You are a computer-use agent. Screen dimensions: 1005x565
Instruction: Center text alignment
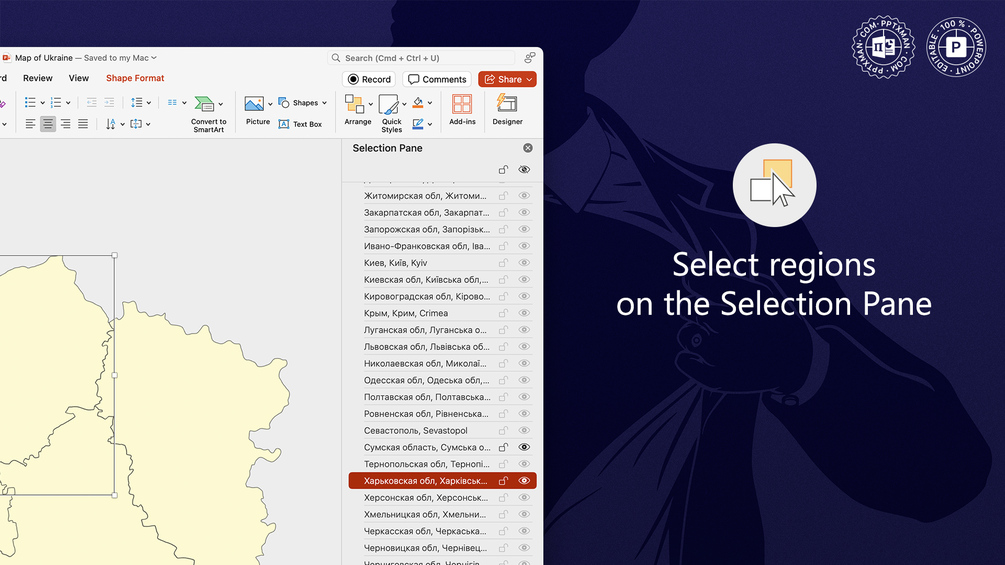click(x=48, y=124)
